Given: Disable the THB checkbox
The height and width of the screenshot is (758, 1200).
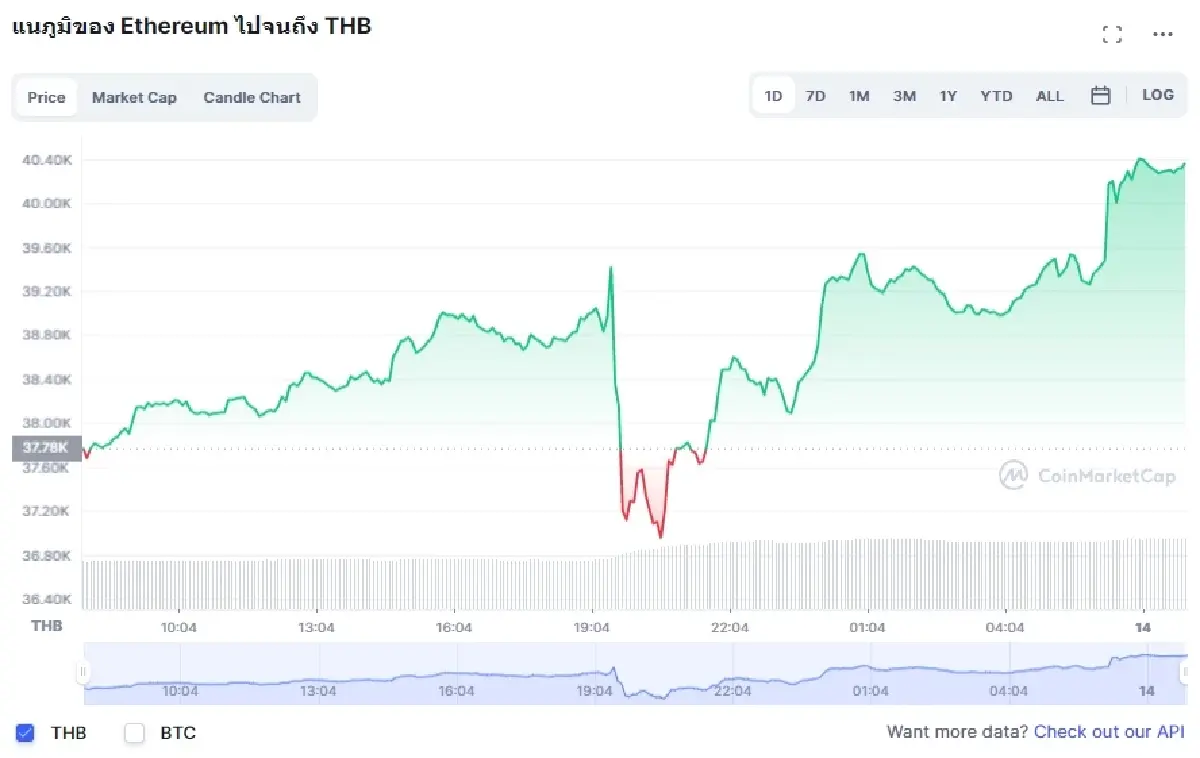Looking at the screenshot, I should [x=25, y=733].
